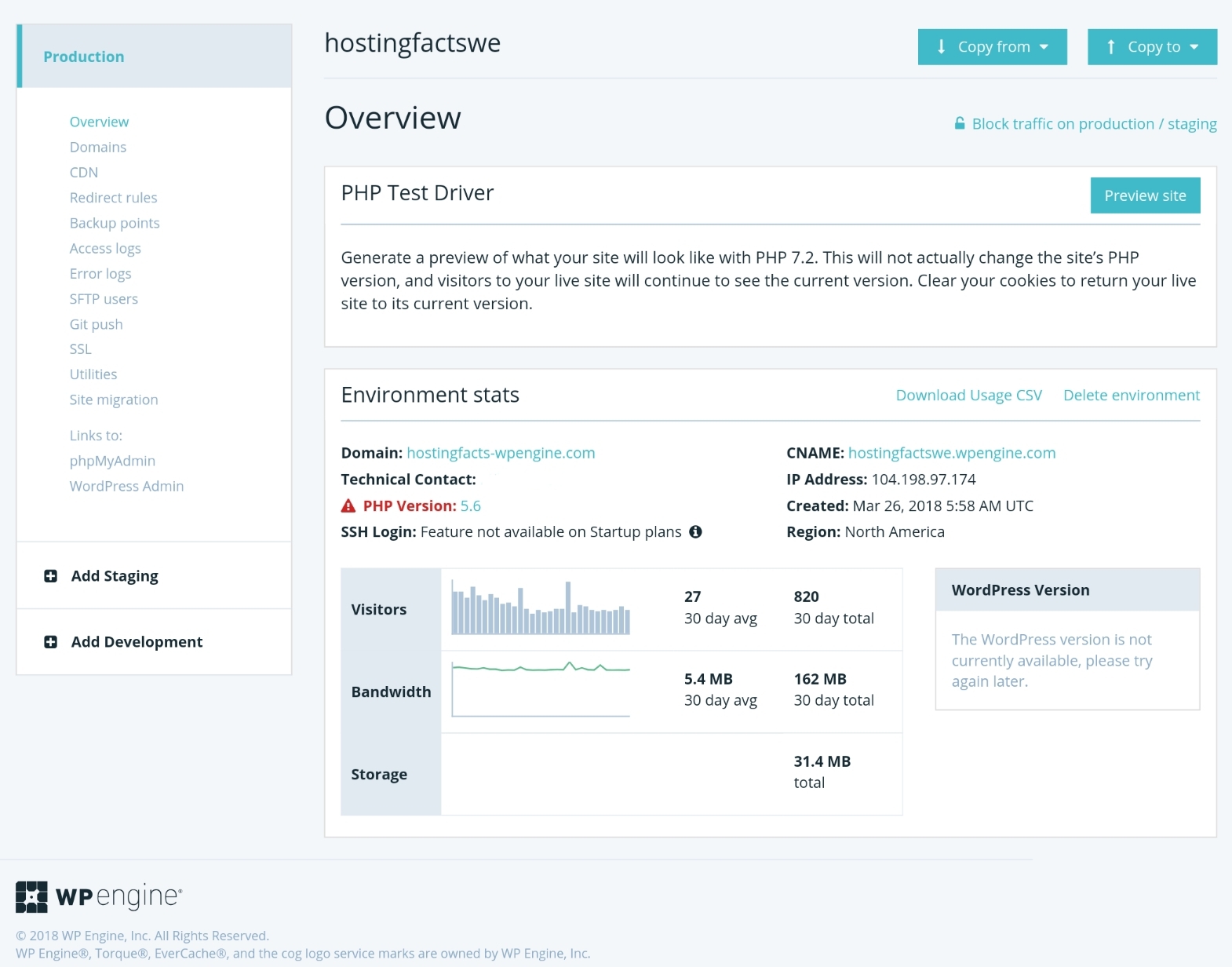This screenshot has width=1232, height=967.
Task: Open the hostingfacts-wpengine.com domain link
Action: tap(501, 453)
